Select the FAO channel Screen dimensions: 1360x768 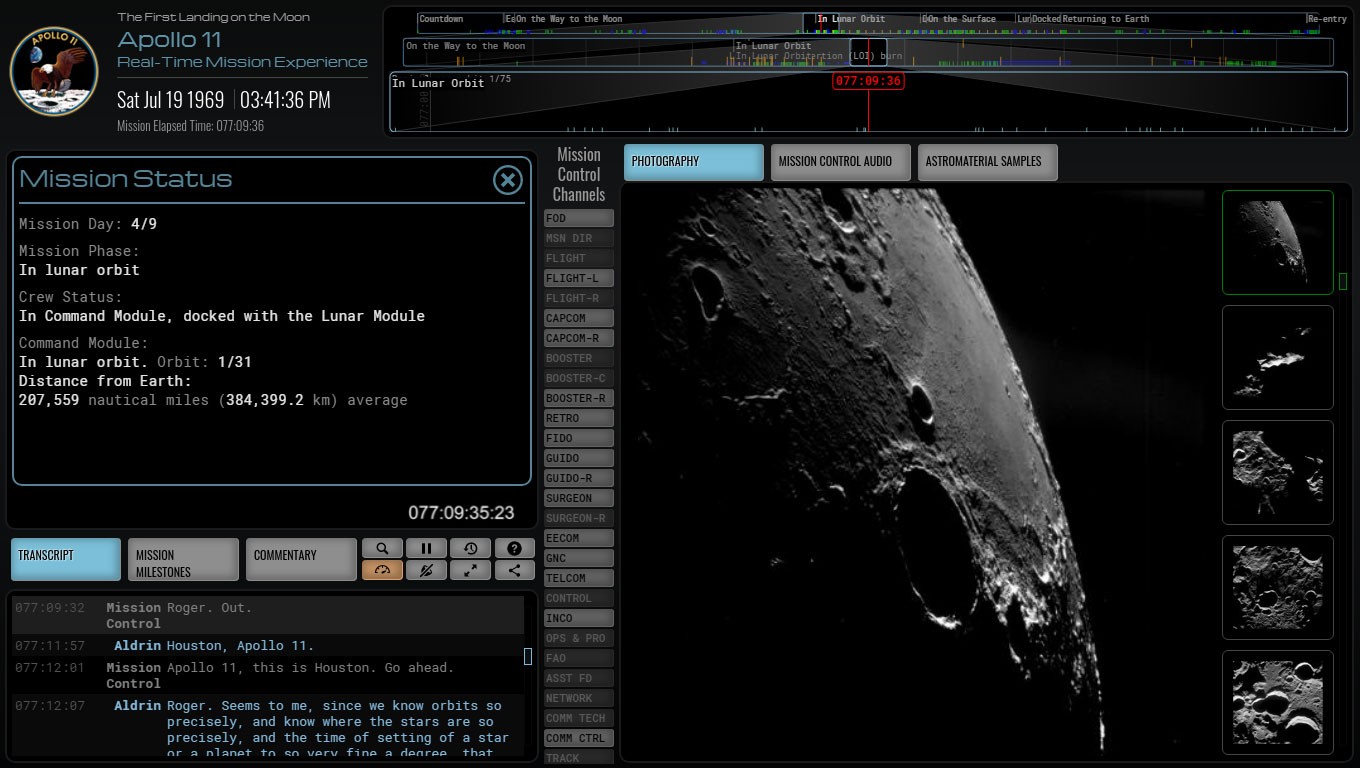[579, 658]
